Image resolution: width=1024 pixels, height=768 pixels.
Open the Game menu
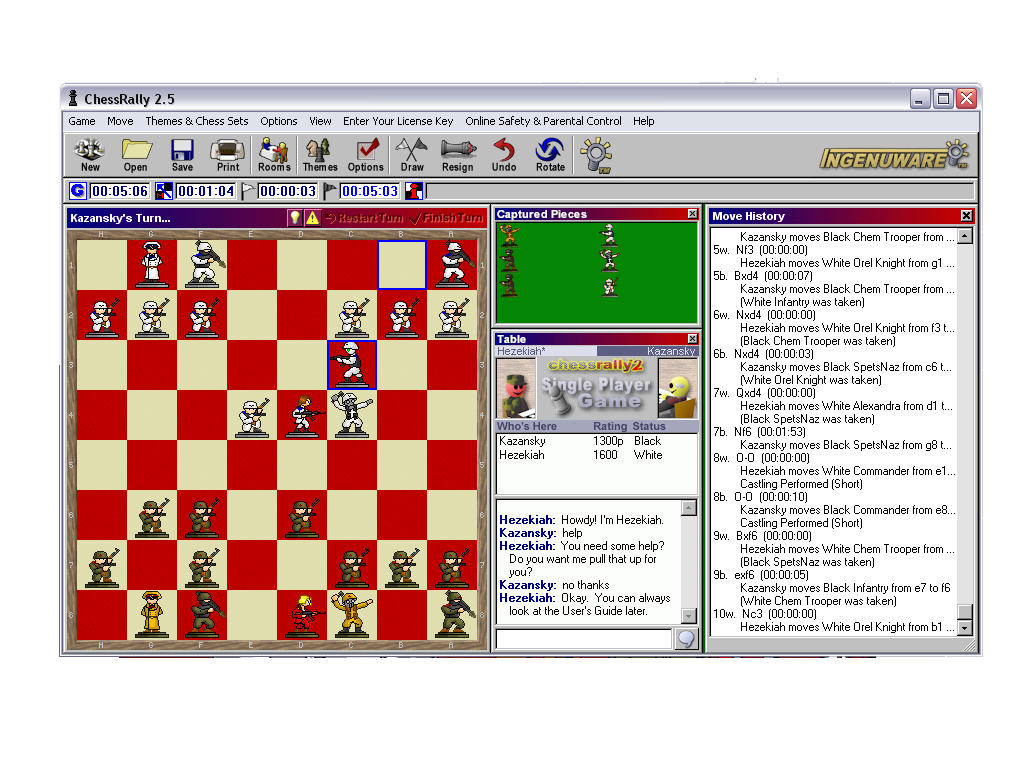coord(82,121)
